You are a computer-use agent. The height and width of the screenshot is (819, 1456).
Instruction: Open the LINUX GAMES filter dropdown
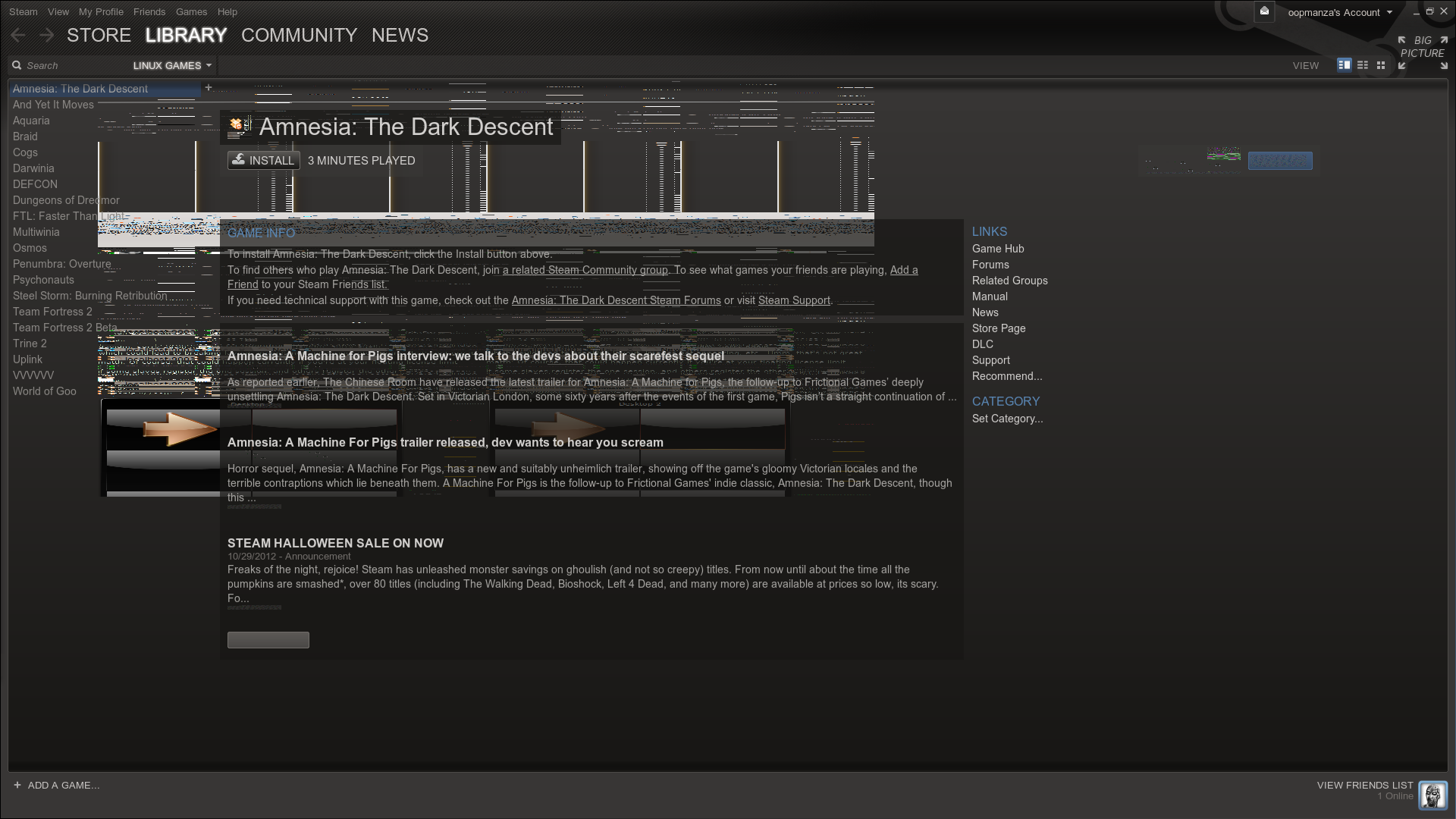[172, 66]
